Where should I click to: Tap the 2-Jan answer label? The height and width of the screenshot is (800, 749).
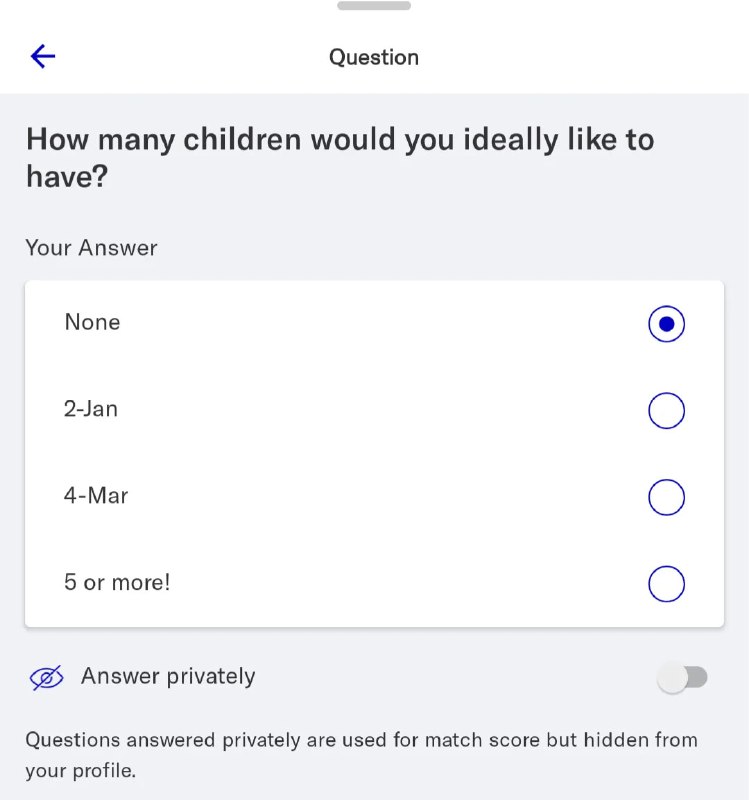pos(91,409)
